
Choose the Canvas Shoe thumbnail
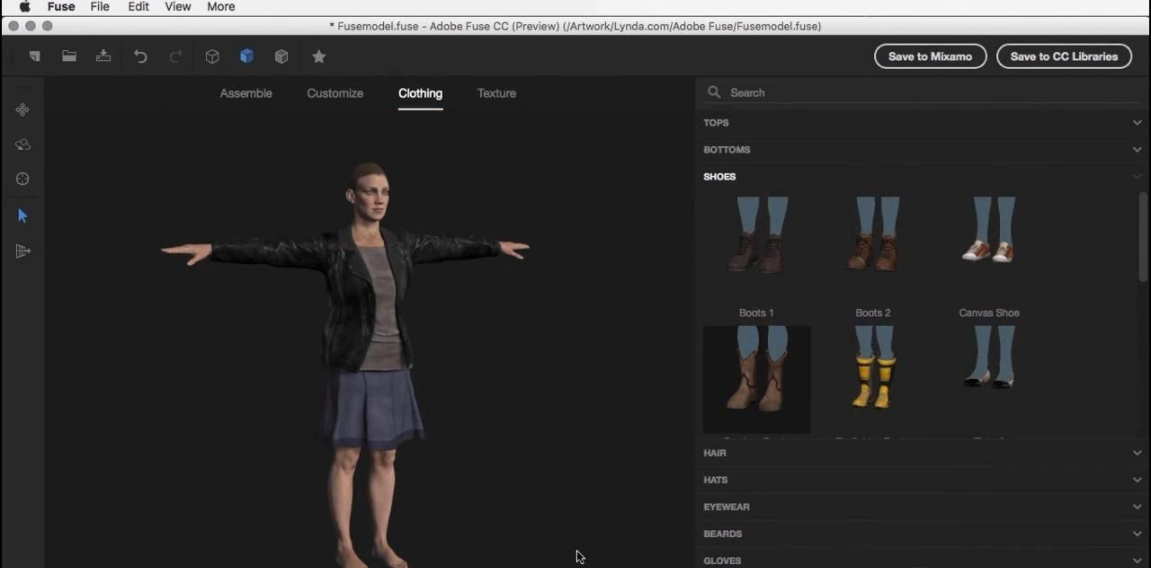(x=988, y=243)
